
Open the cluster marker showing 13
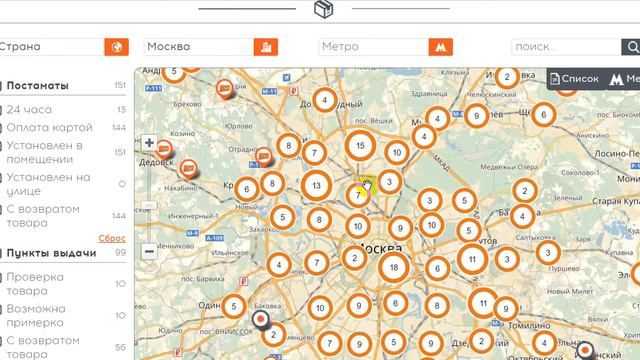(316, 186)
